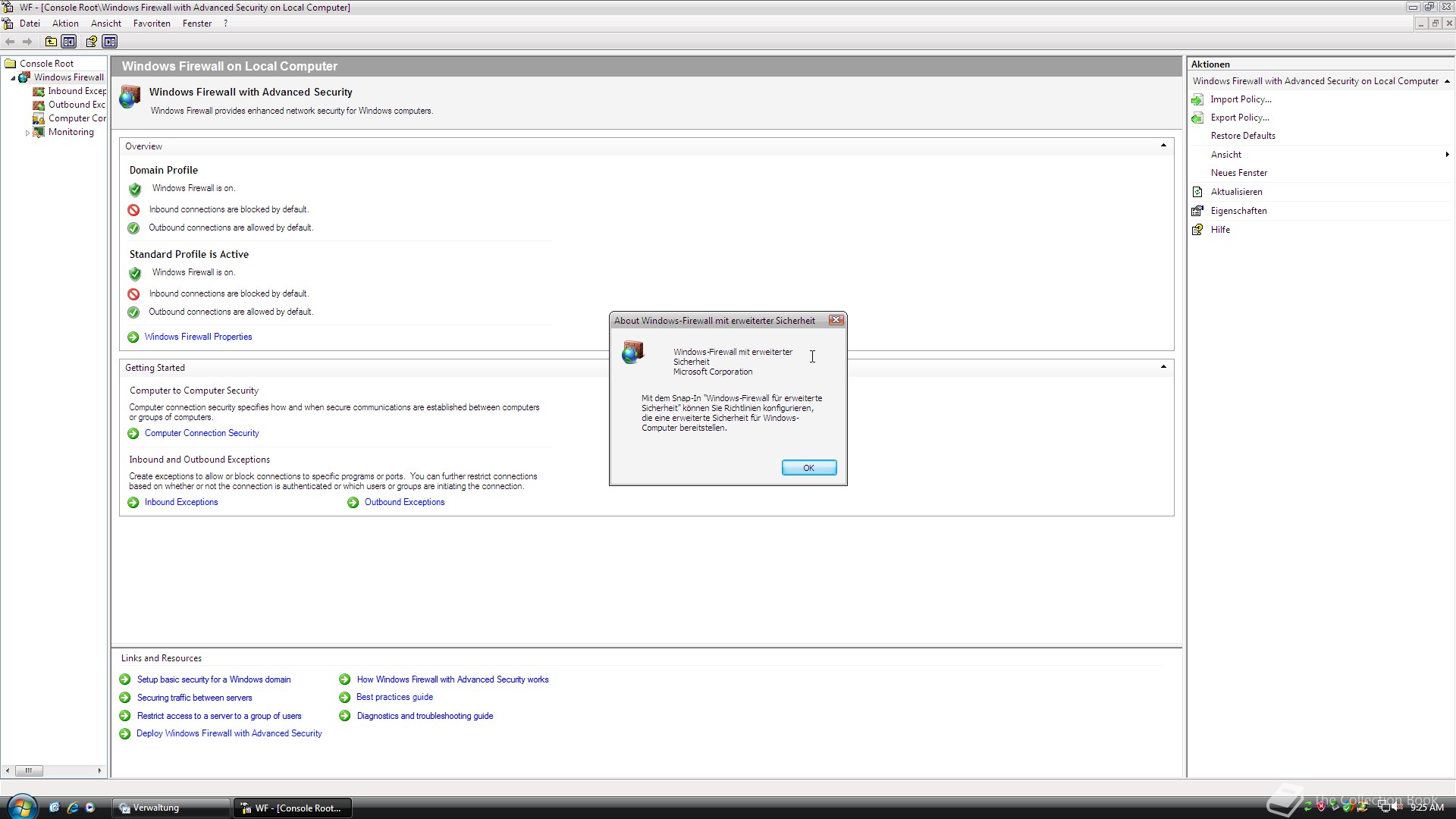The width and height of the screenshot is (1456, 819).
Task: Open the Computer Connection Security link
Action: tap(202, 433)
